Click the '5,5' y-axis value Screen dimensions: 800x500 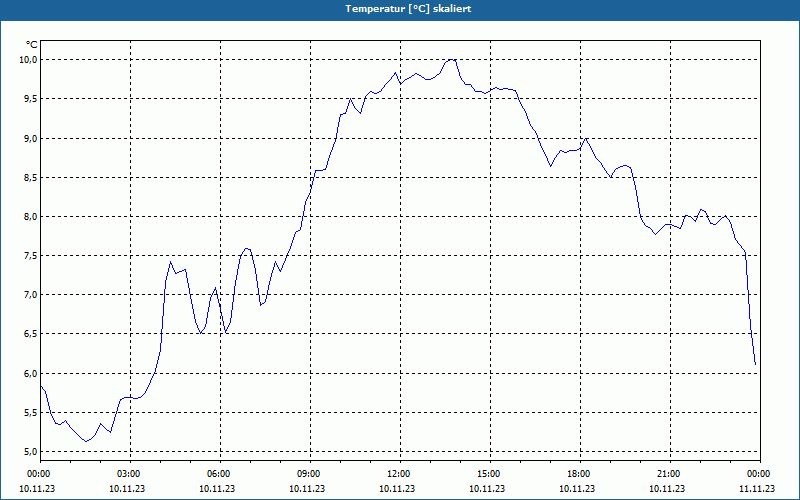point(31,413)
